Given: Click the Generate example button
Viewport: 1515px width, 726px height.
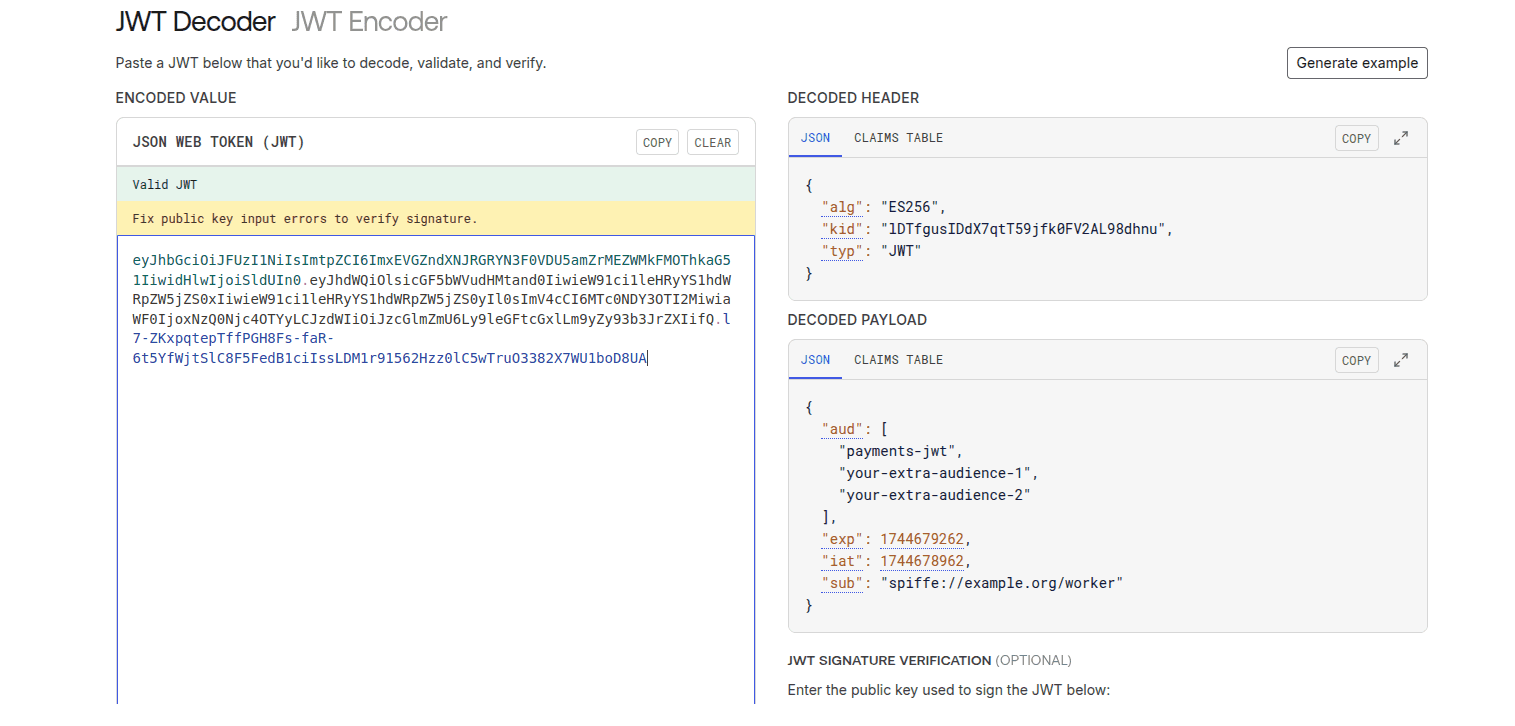Looking at the screenshot, I should pyautogui.click(x=1356, y=63).
